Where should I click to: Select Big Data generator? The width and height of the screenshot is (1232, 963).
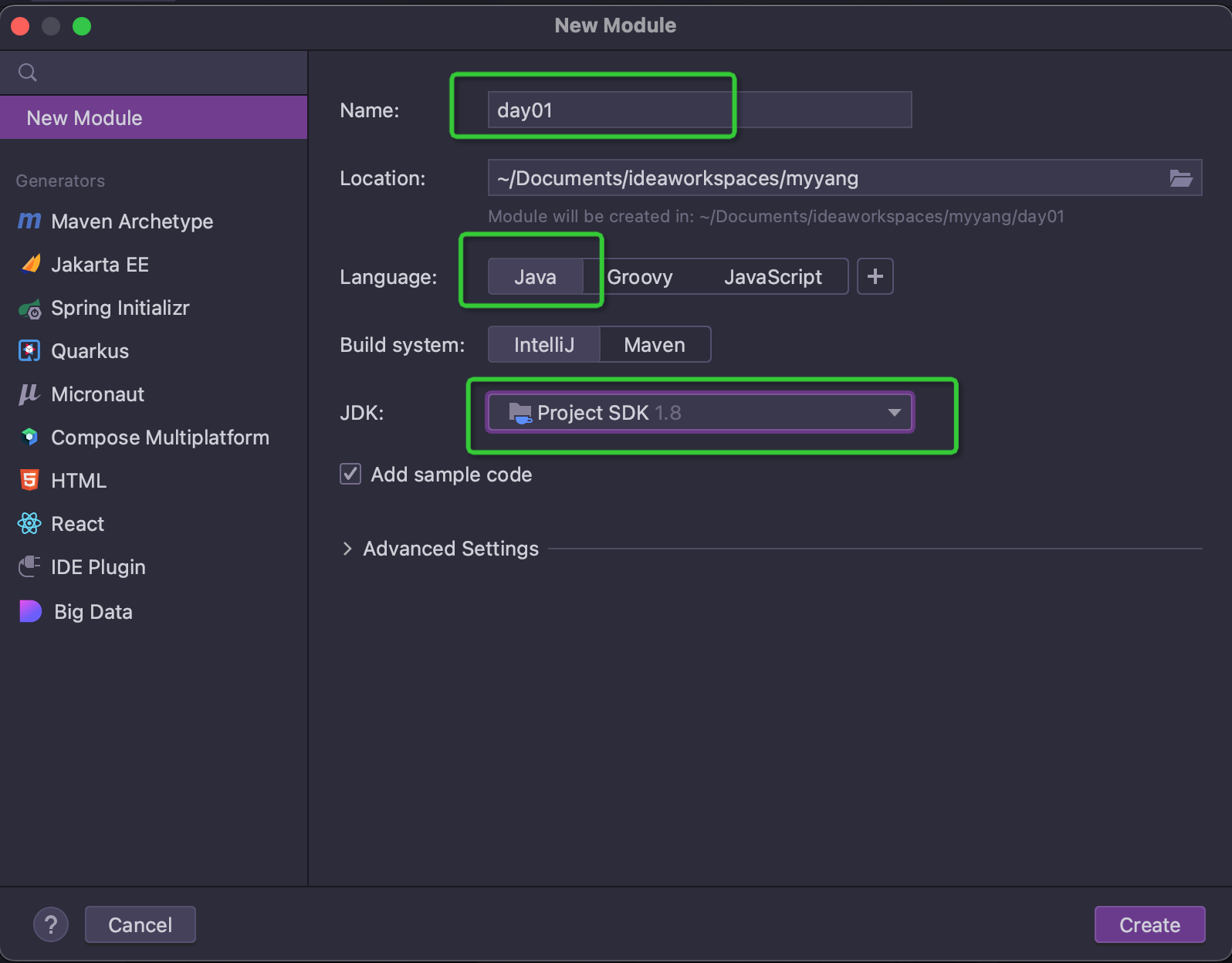154,612
